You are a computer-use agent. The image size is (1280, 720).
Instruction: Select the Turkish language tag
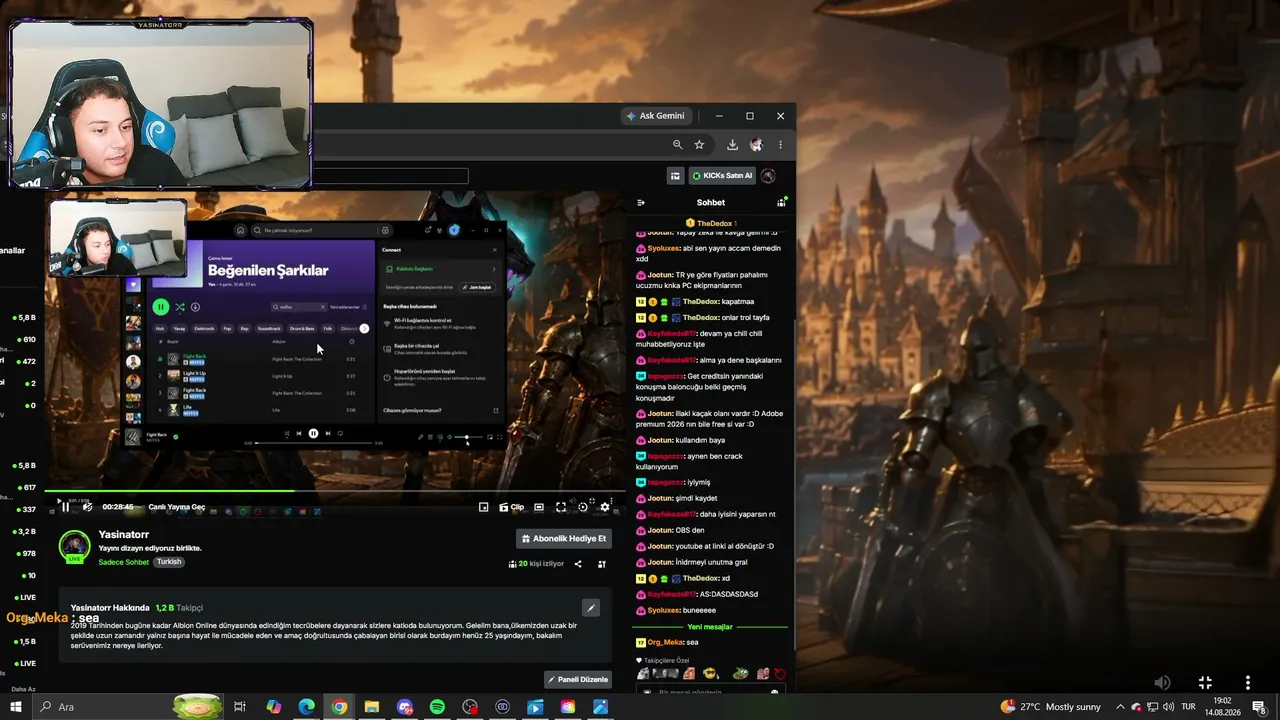pos(169,562)
